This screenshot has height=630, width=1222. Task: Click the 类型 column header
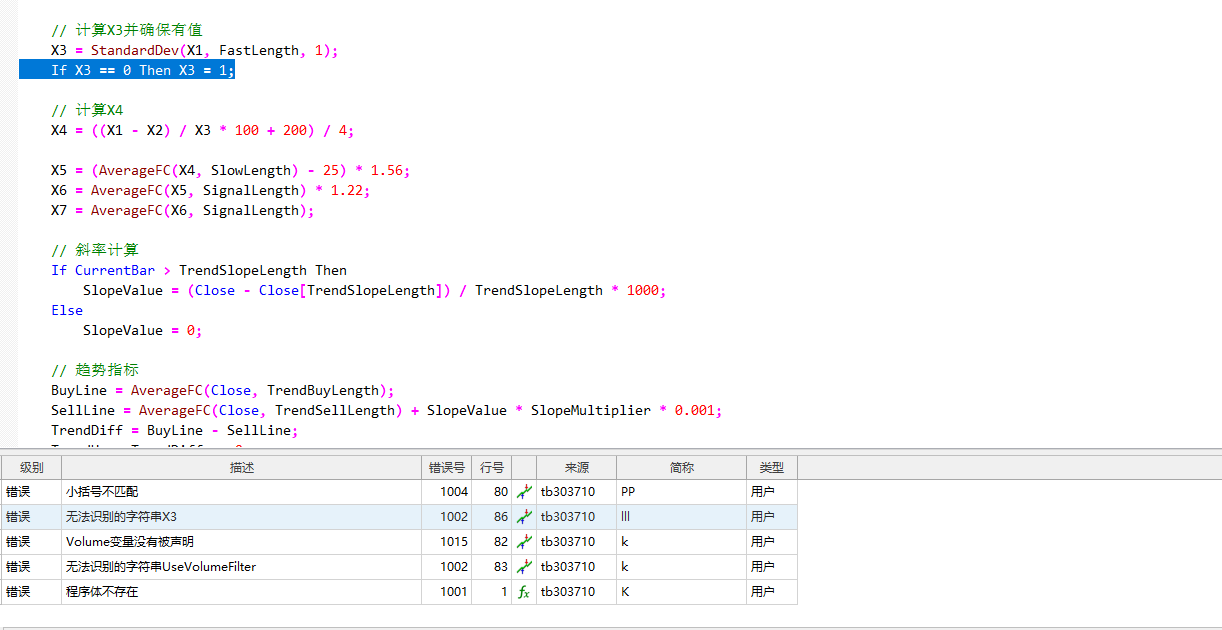[x=771, y=467]
